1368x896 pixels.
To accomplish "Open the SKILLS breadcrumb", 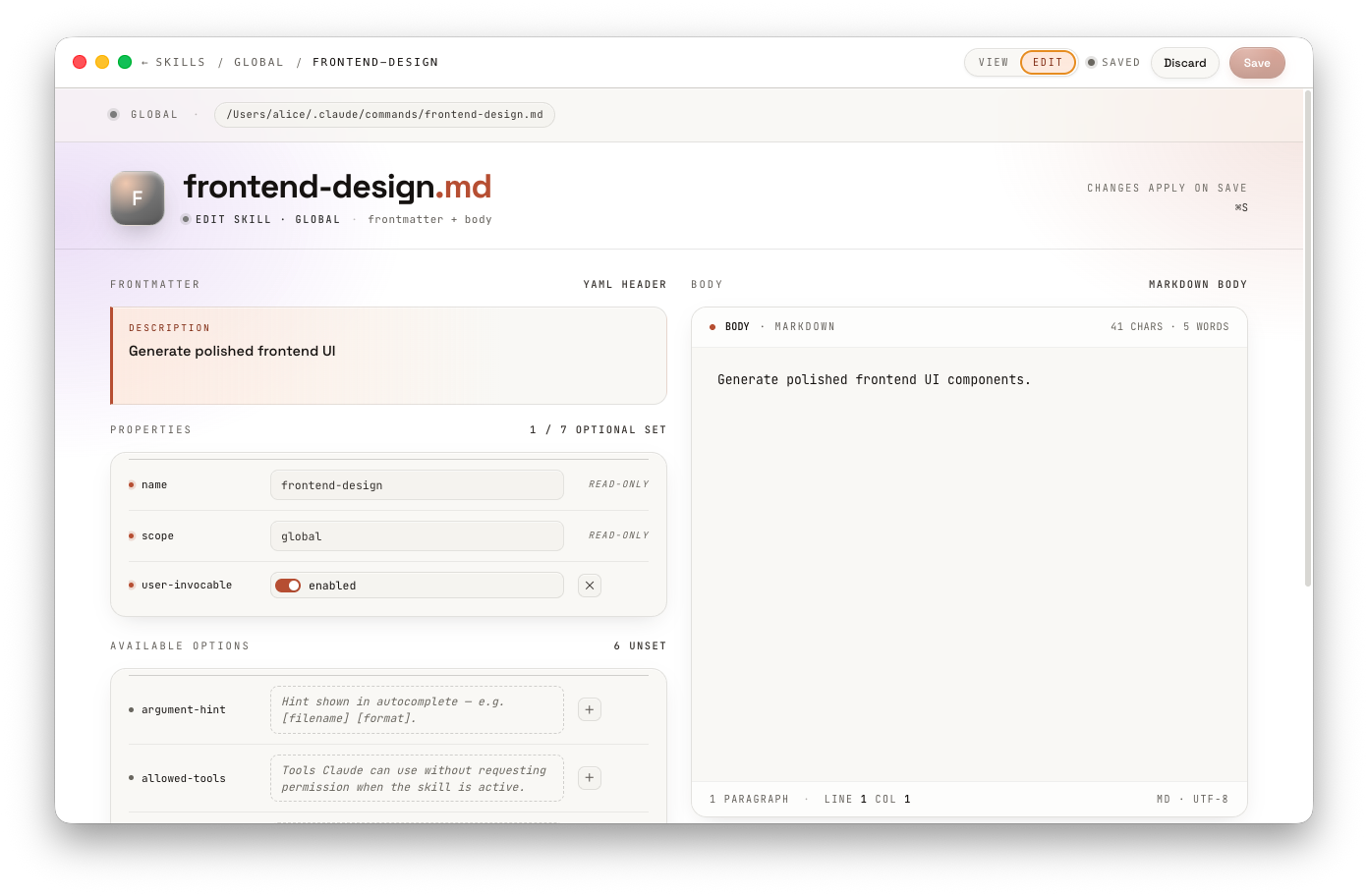I will (x=181, y=62).
